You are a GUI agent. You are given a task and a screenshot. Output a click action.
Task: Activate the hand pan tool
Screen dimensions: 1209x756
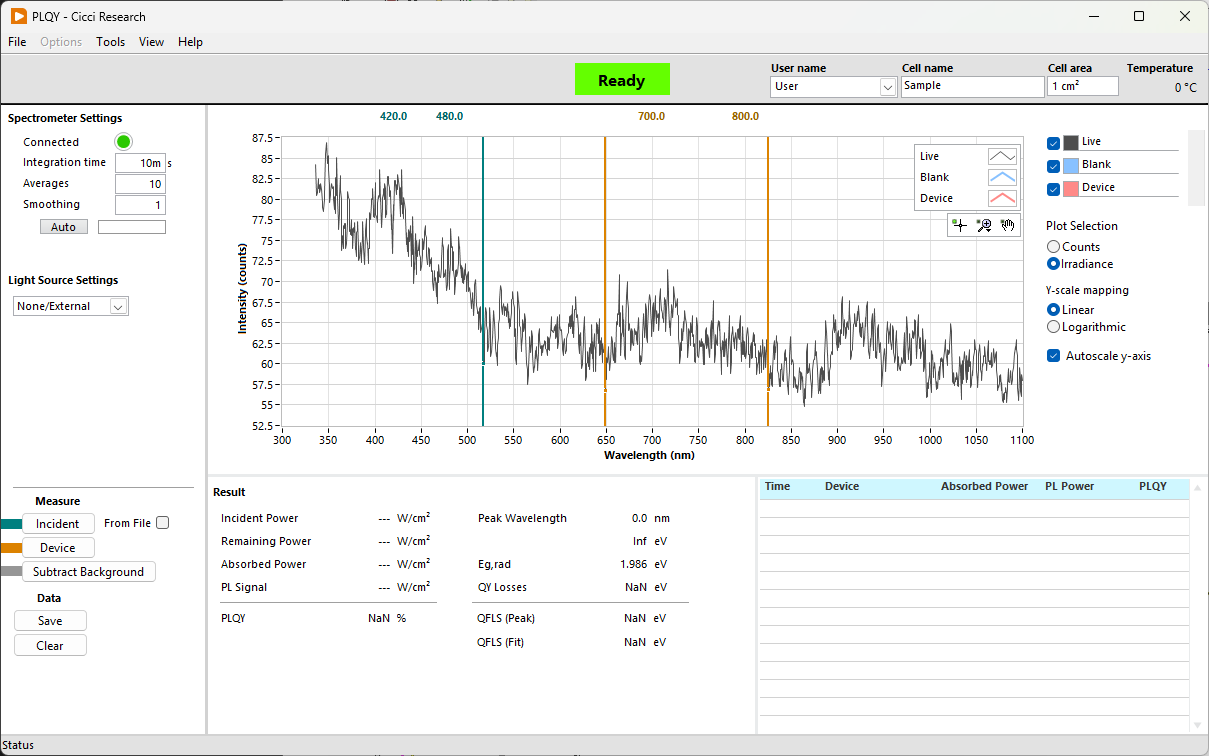click(x=1008, y=225)
